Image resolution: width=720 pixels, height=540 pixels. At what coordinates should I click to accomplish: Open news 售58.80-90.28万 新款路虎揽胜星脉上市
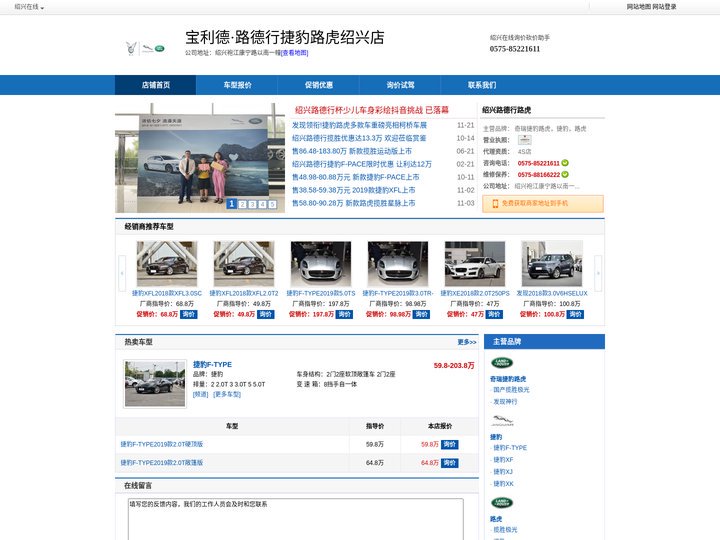point(354,203)
